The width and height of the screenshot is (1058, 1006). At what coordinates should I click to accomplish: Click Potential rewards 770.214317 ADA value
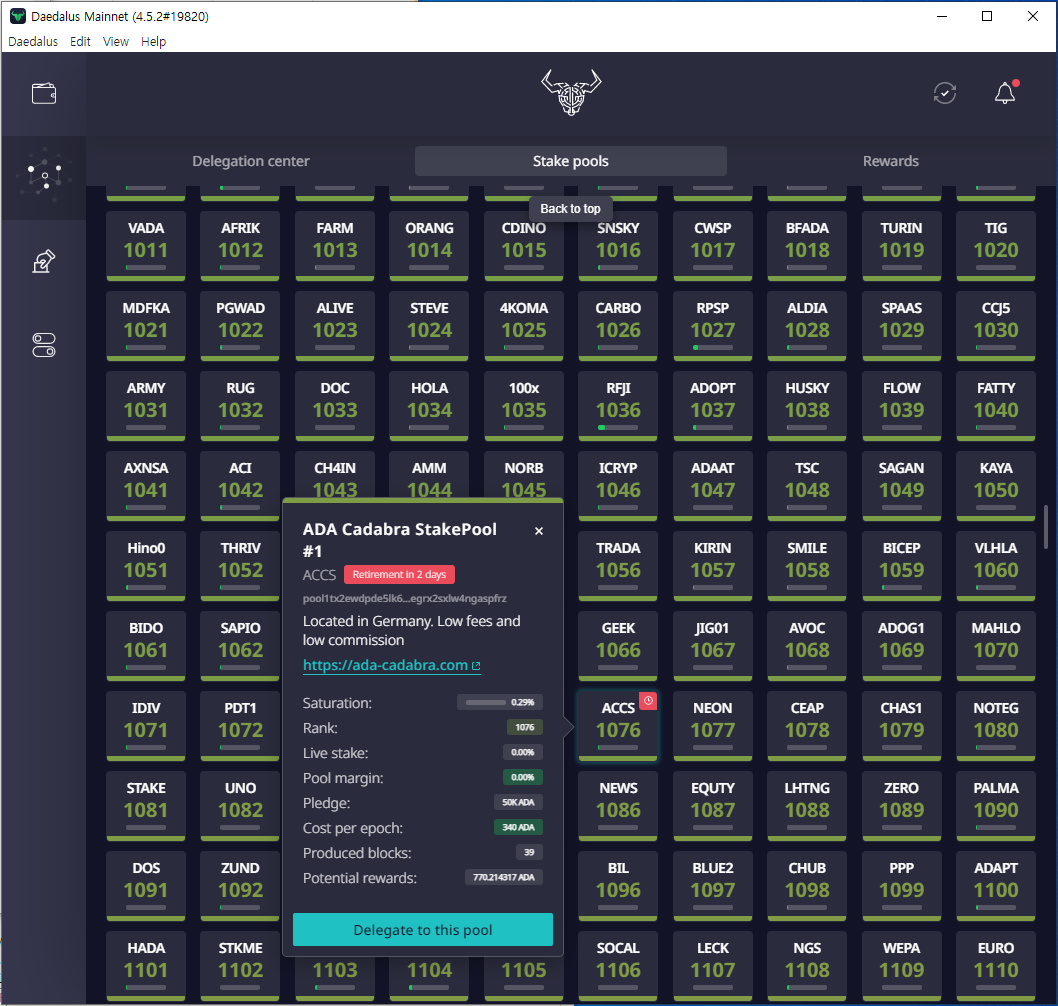(503, 877)
